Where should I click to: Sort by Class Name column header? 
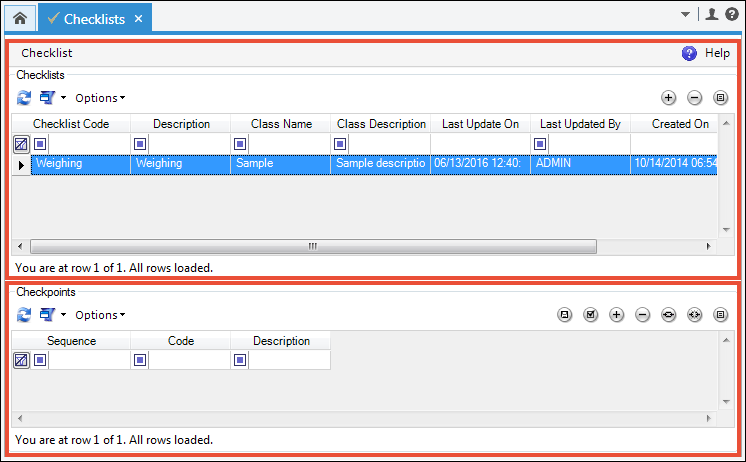281,124
